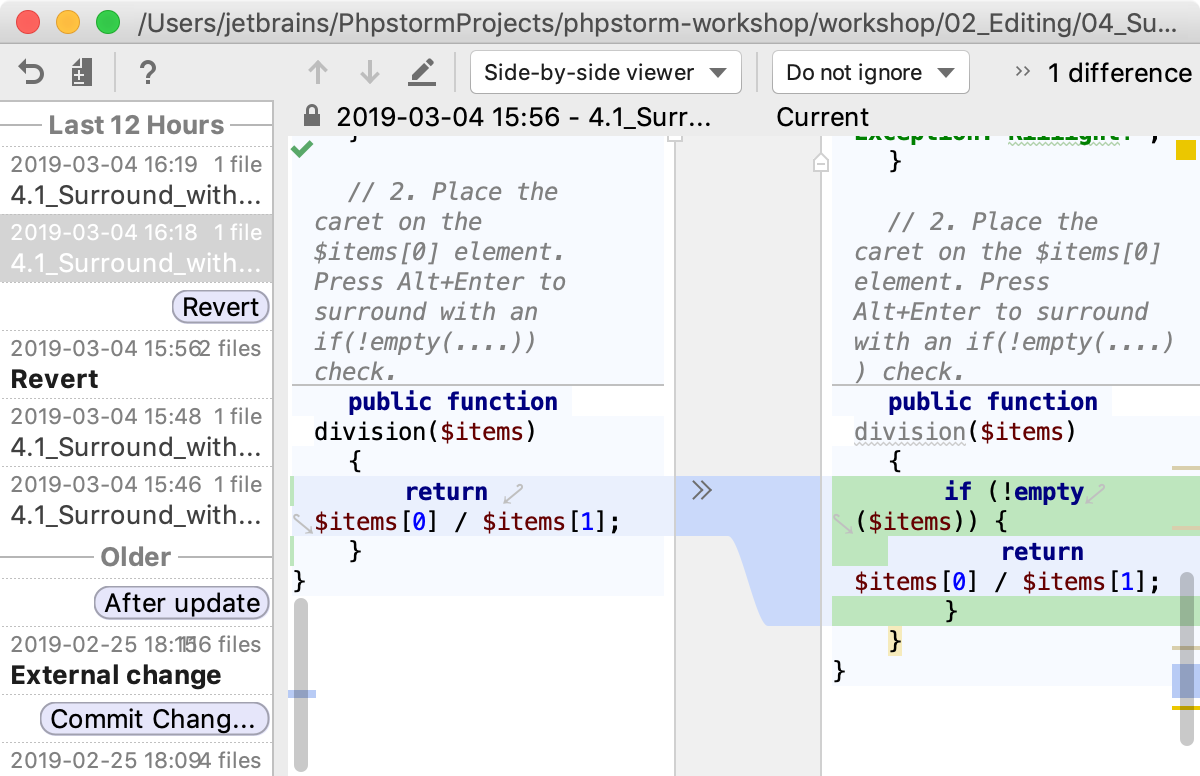Click the After update label tag

tap(181, 603)
